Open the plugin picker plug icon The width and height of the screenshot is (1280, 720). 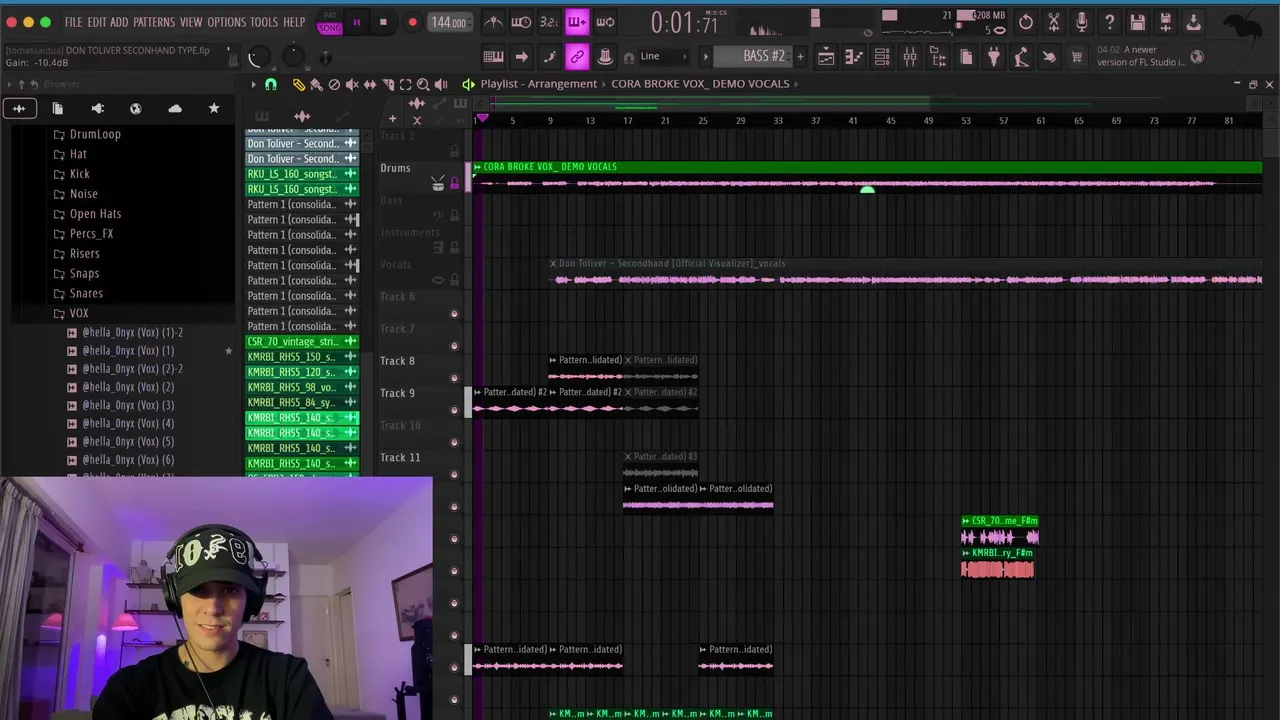click(x=993, y=57)
